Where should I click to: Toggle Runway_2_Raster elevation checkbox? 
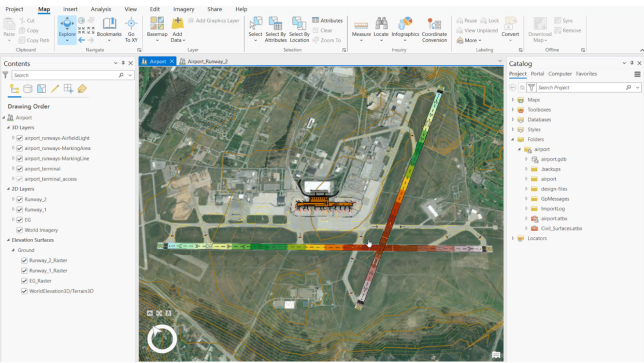[24, 260]
